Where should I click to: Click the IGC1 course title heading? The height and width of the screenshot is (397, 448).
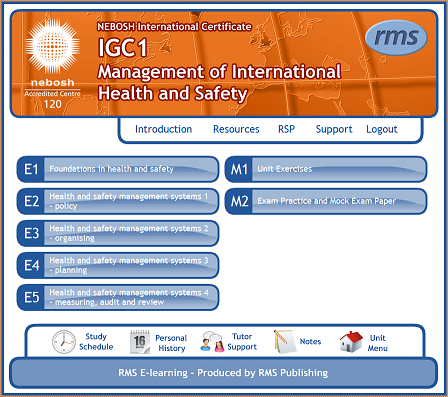(122, 48)
